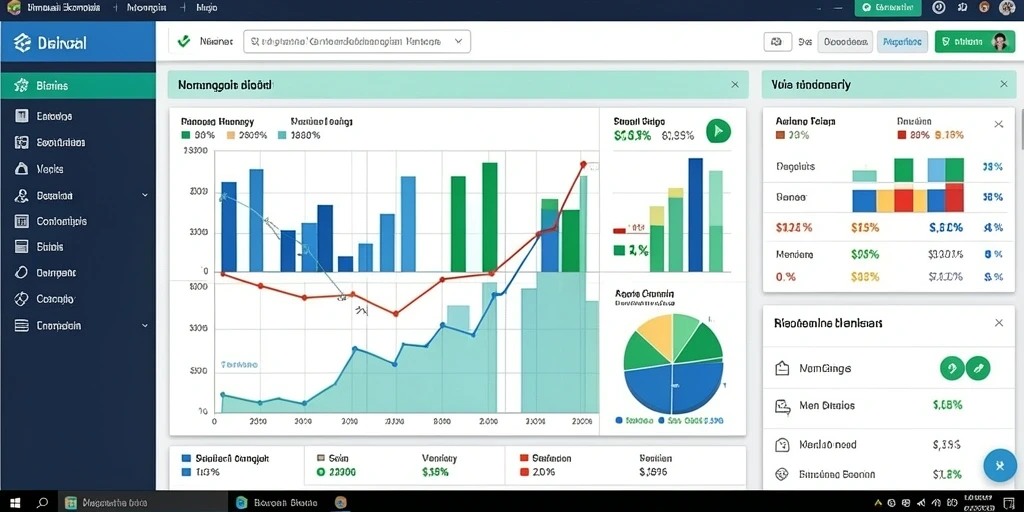
Task: Click the camera icon button in toolbar
Action: 776,42
